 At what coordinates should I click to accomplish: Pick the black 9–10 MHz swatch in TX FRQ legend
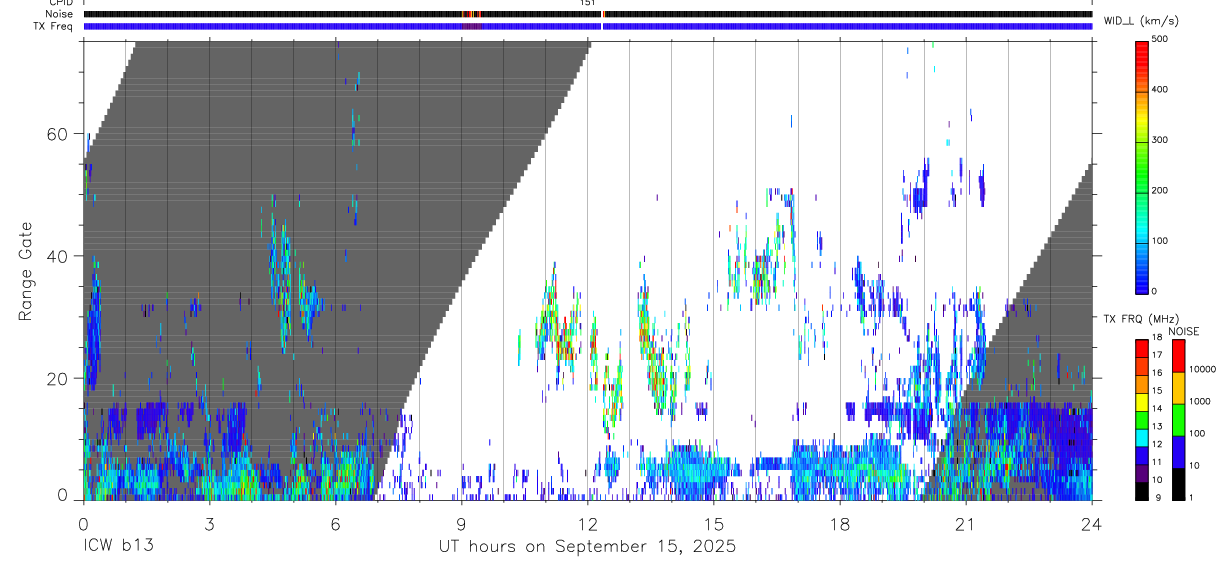tap(1141, 491)
